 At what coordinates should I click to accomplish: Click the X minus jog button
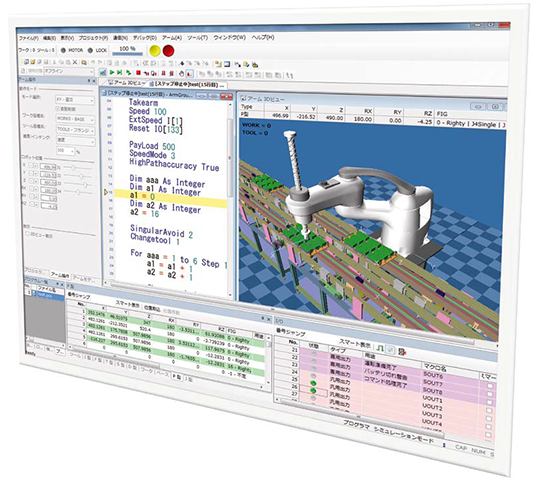(30, 166)
